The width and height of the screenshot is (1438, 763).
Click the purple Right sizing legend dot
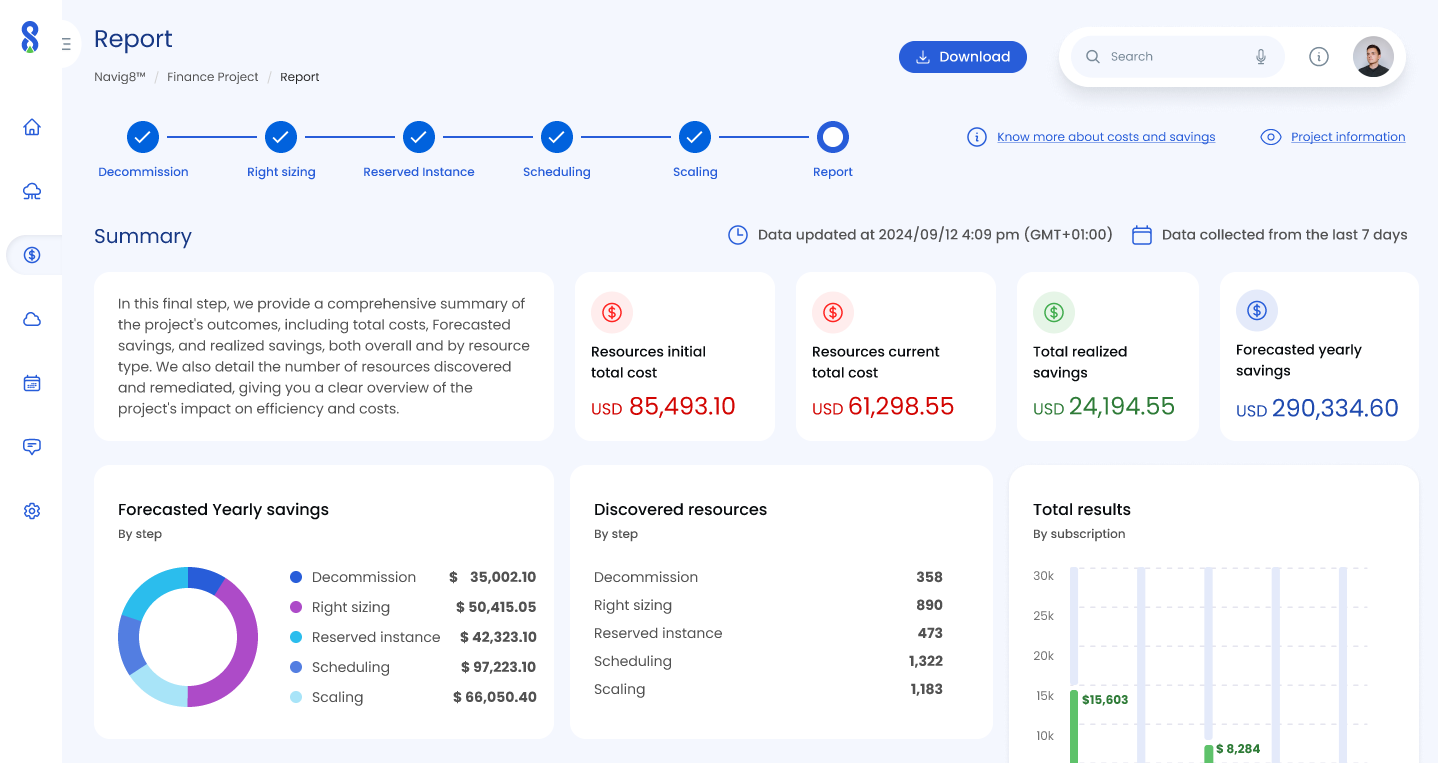(296, 607)
